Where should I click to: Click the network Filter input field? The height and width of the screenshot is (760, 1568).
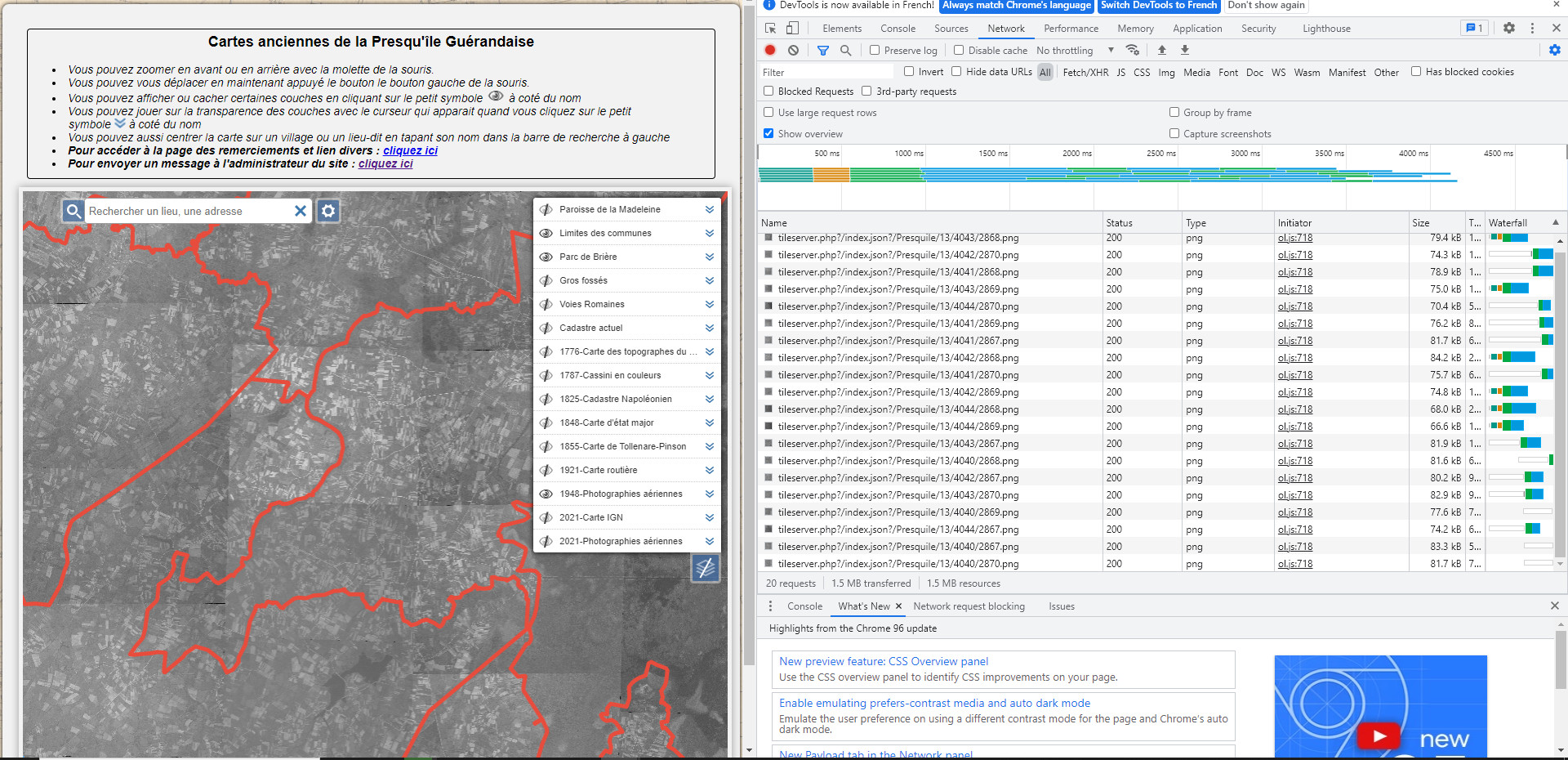826,72
